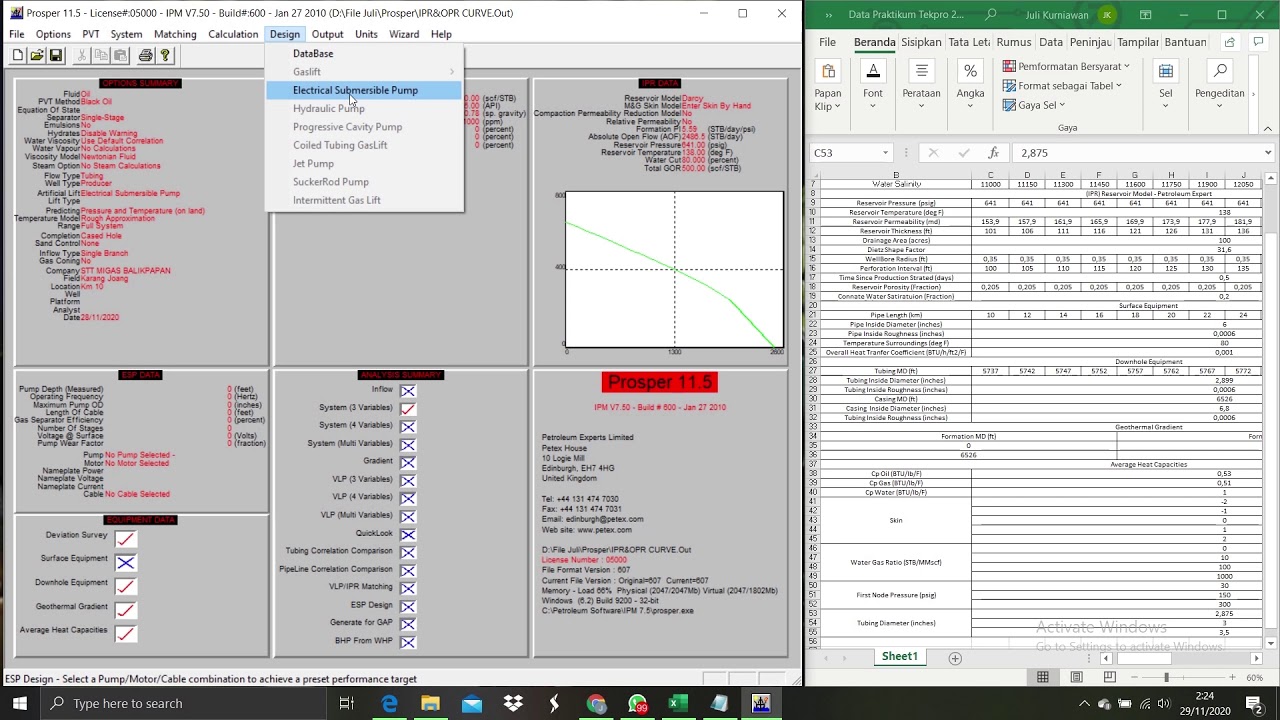1280x720 pixels.
Task: Expand the Format sebagai Tabel dropdown
Action: (x=1118, y=86)
